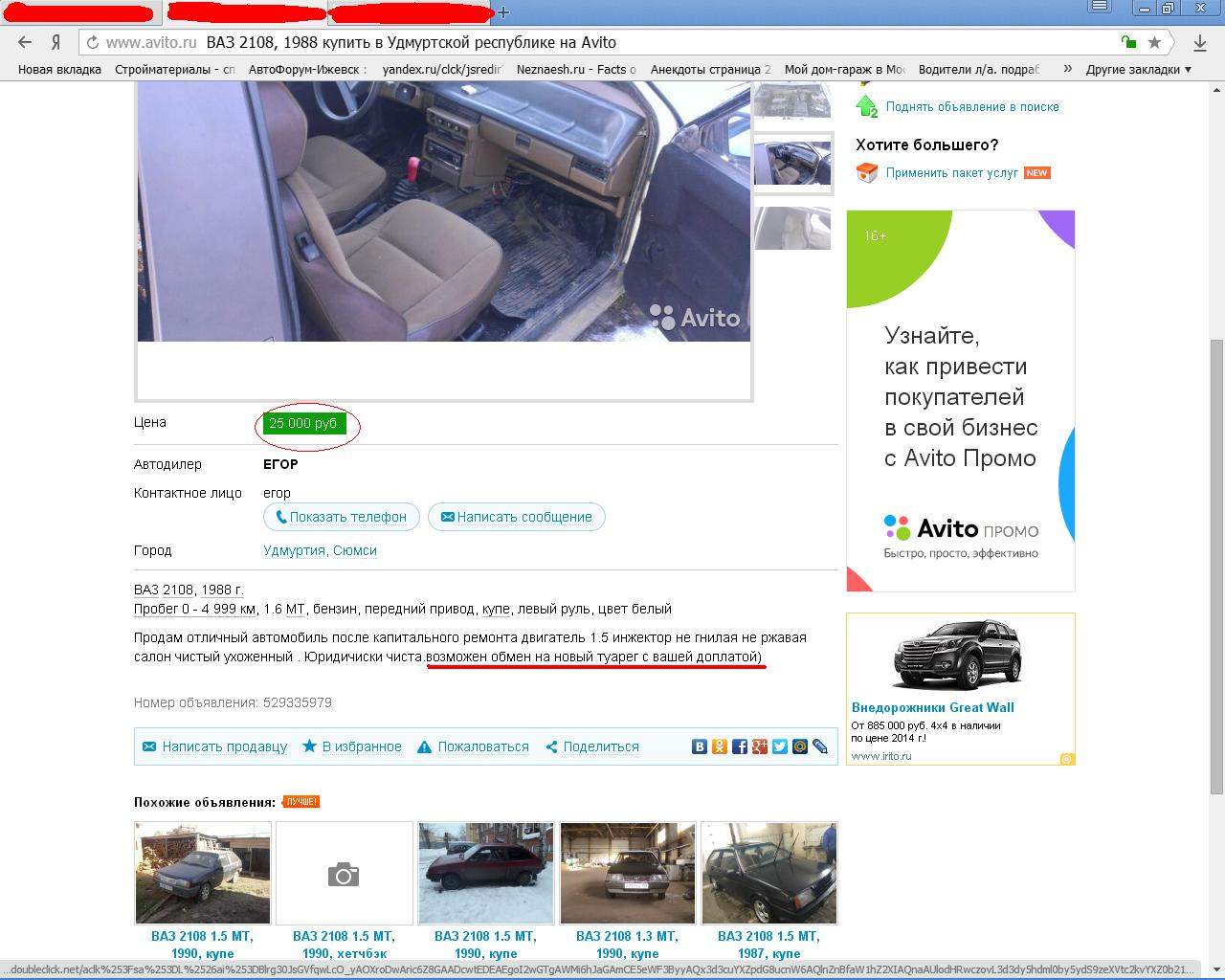The height and width of the screenshot is (980, 1225).
Task: Go back with the browser back arrow
Action: point(25,42)
